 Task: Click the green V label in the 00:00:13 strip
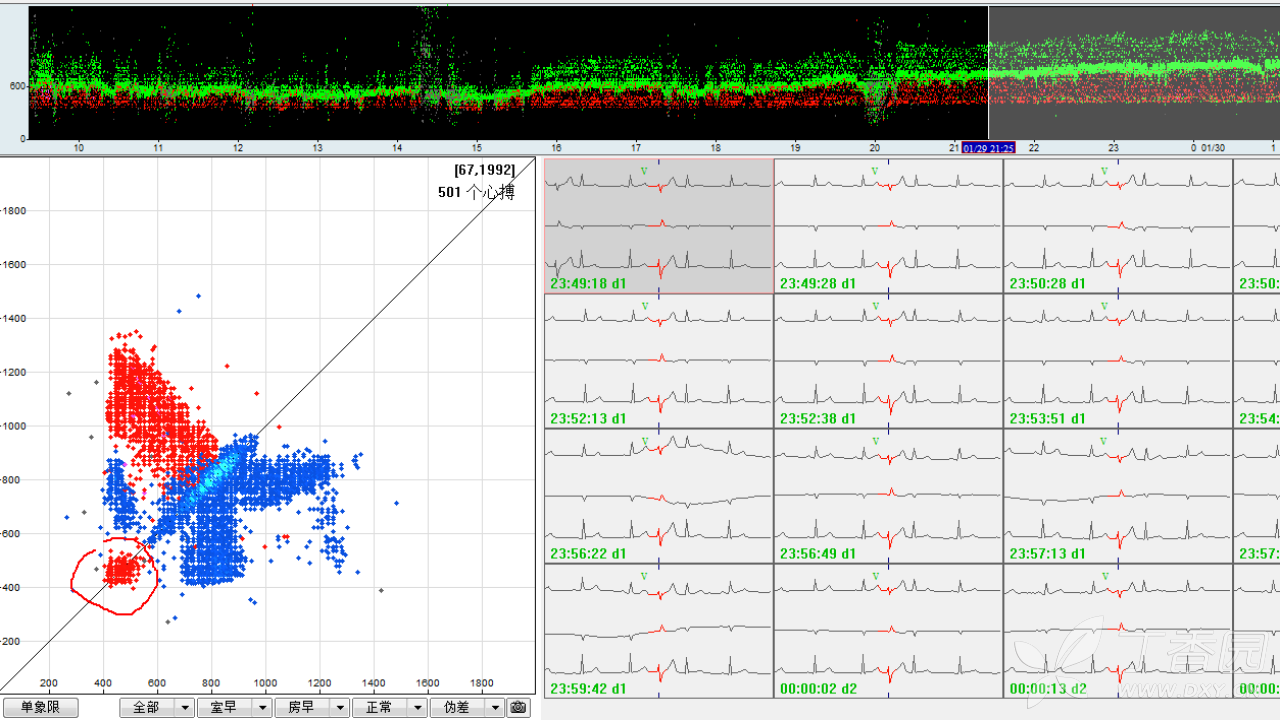click(x=1105, y=576)
